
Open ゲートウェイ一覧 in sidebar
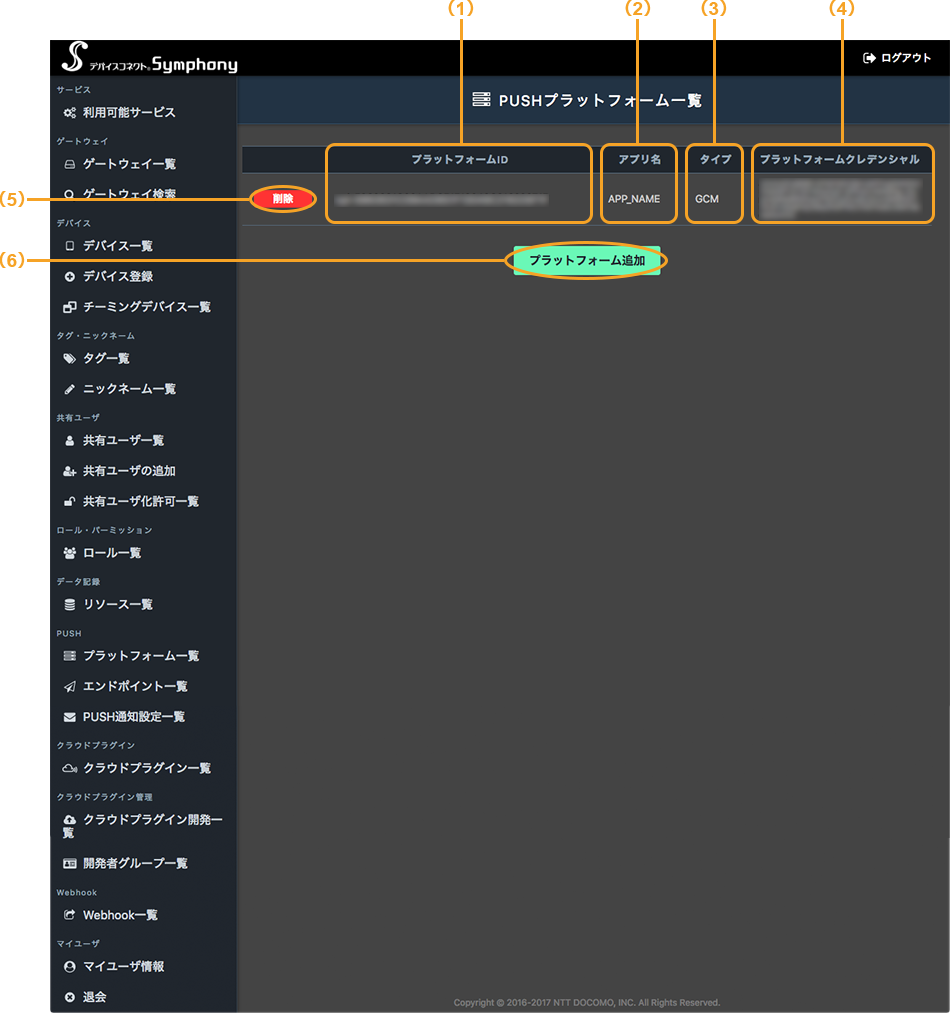(x=129, y=165)
